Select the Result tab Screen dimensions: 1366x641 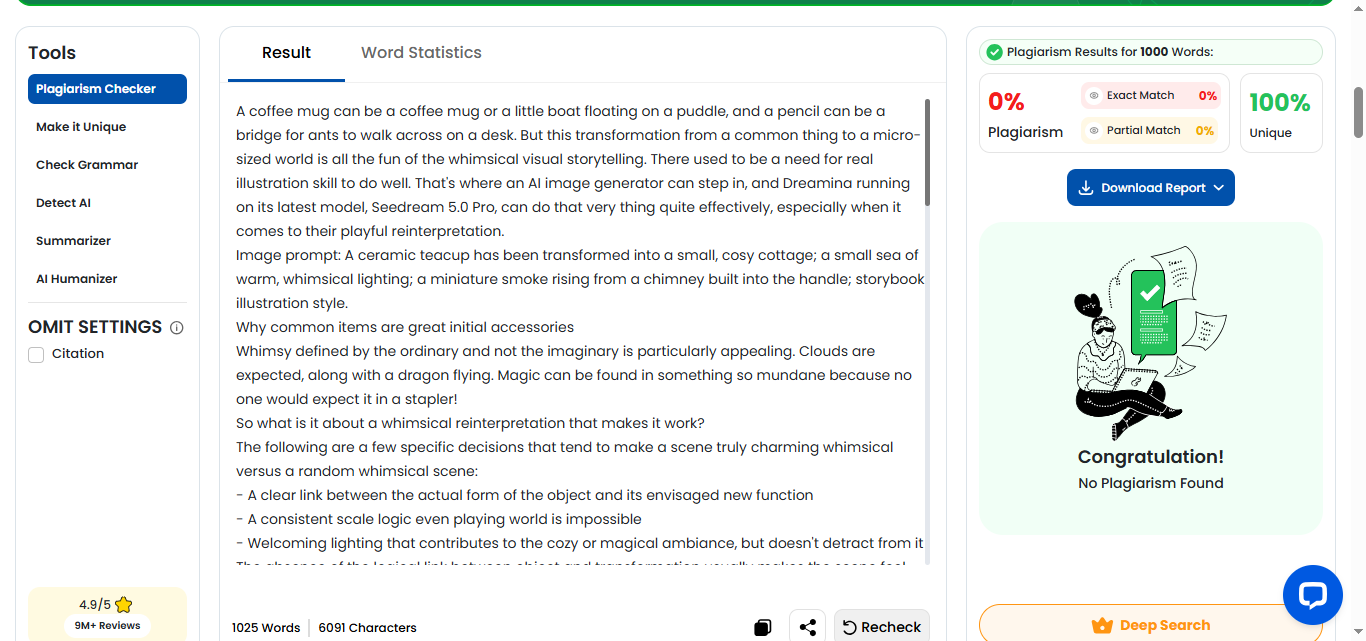pyautogui.click(x=286, y=53)
